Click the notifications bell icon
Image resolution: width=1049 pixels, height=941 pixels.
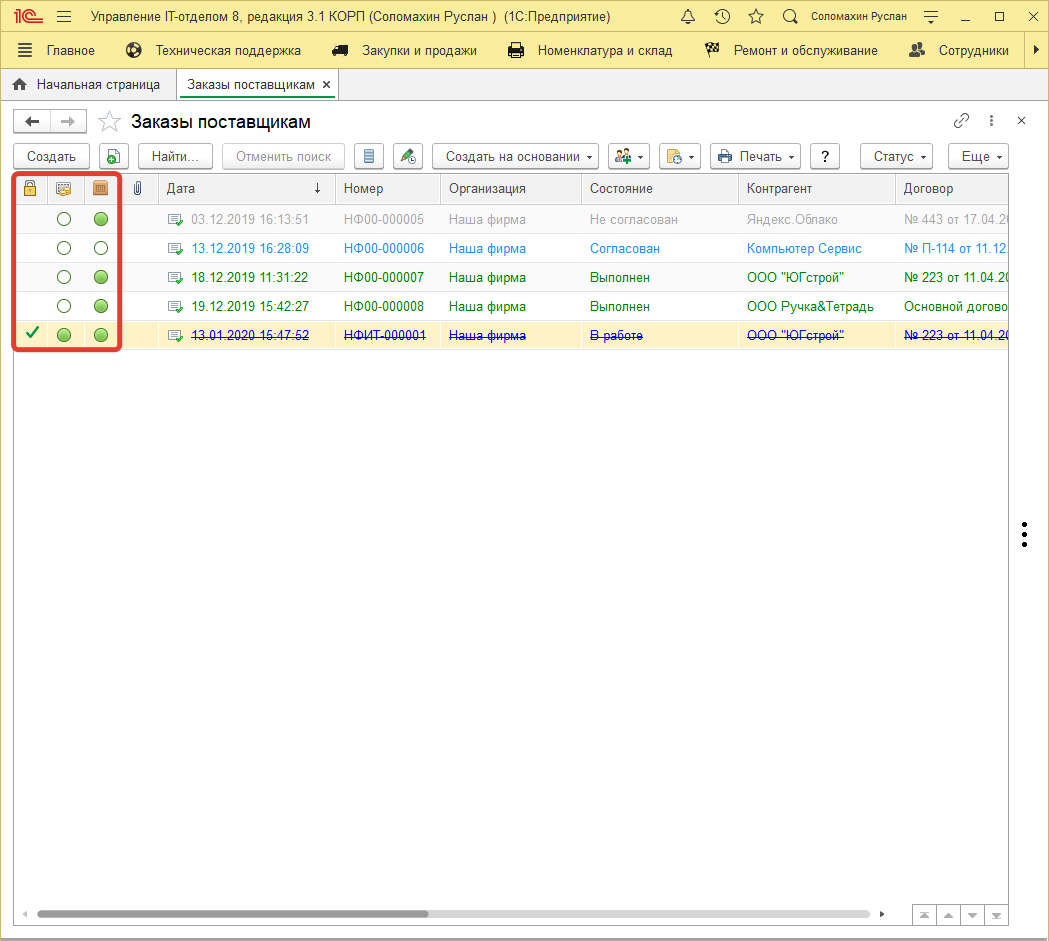pyautogui.click(x=687, y=17)
